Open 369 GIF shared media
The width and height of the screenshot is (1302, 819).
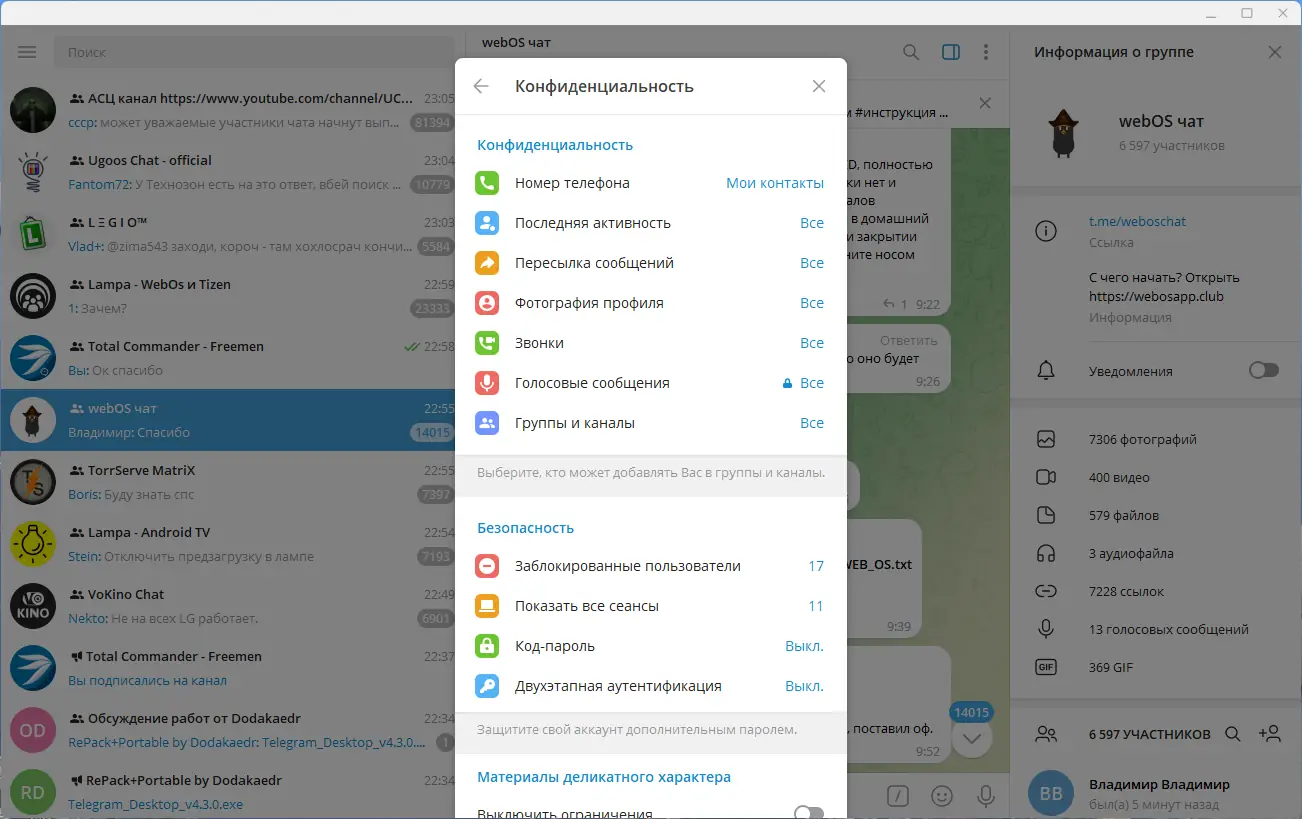point(1156,667)
